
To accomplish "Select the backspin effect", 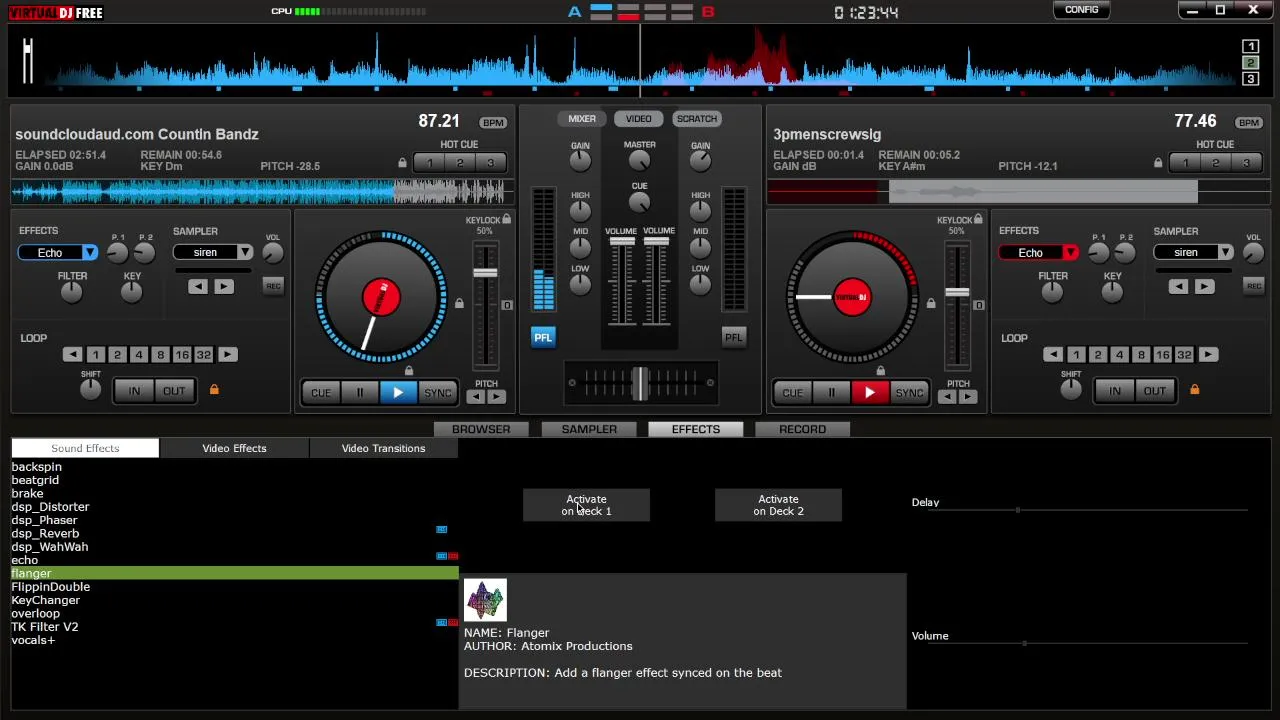I will click(235, 467).
